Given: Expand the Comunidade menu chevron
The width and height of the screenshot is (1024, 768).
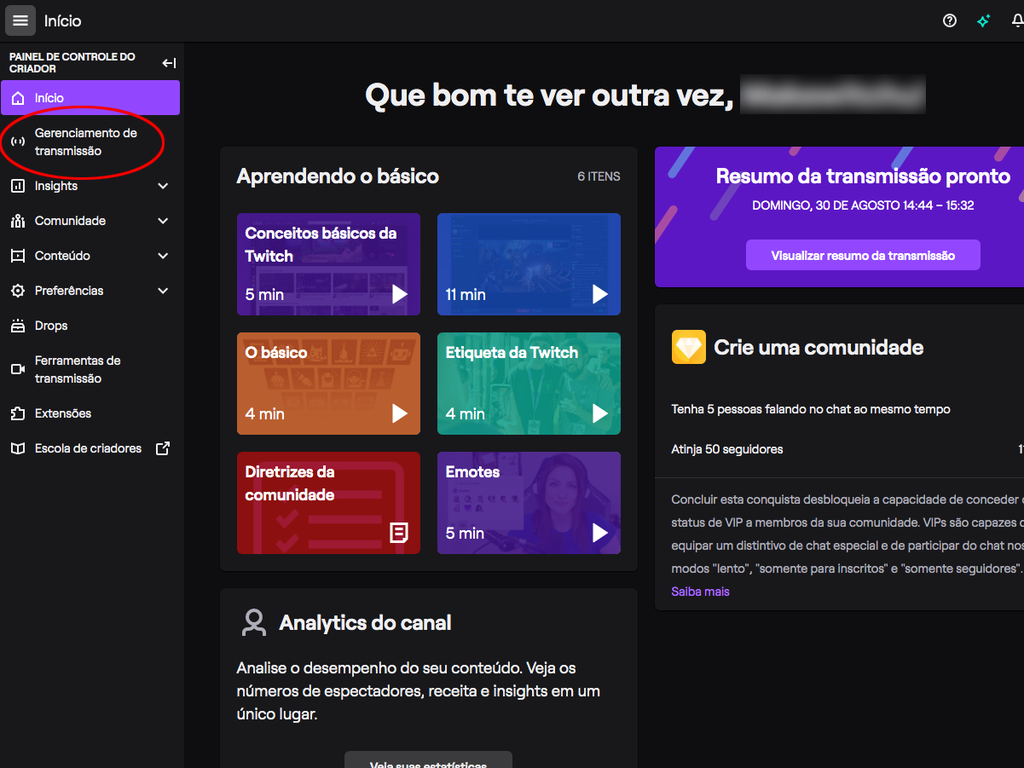Looking at the screenshot, I should (163, 221).
